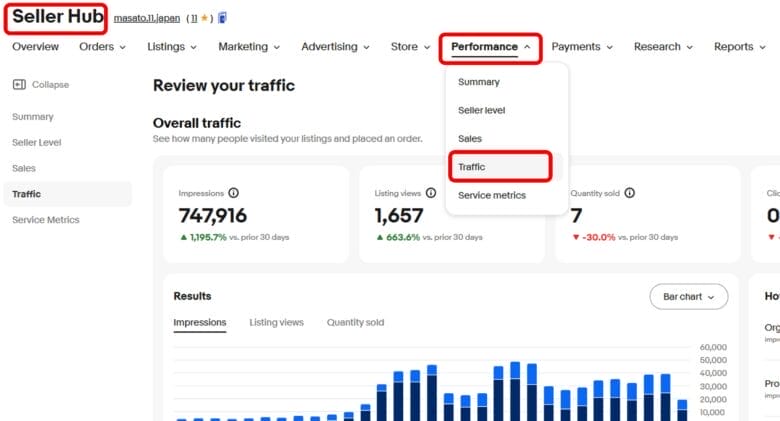The image size is (780, 421).
Task: Switch to the Quantity sold chart tab
Action: coord(355,322)
